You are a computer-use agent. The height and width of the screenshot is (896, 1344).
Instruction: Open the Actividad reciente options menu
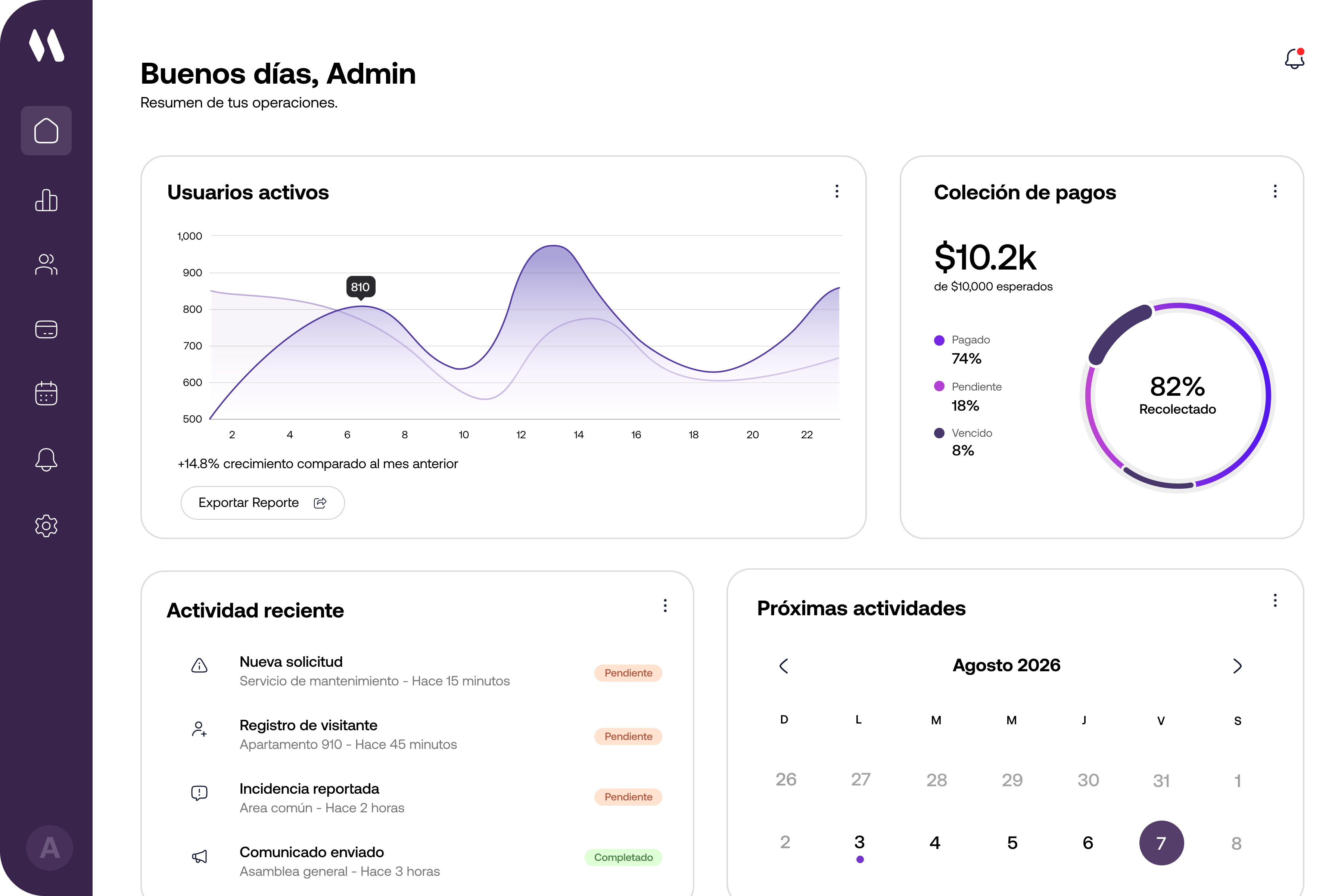coord(665,606)
